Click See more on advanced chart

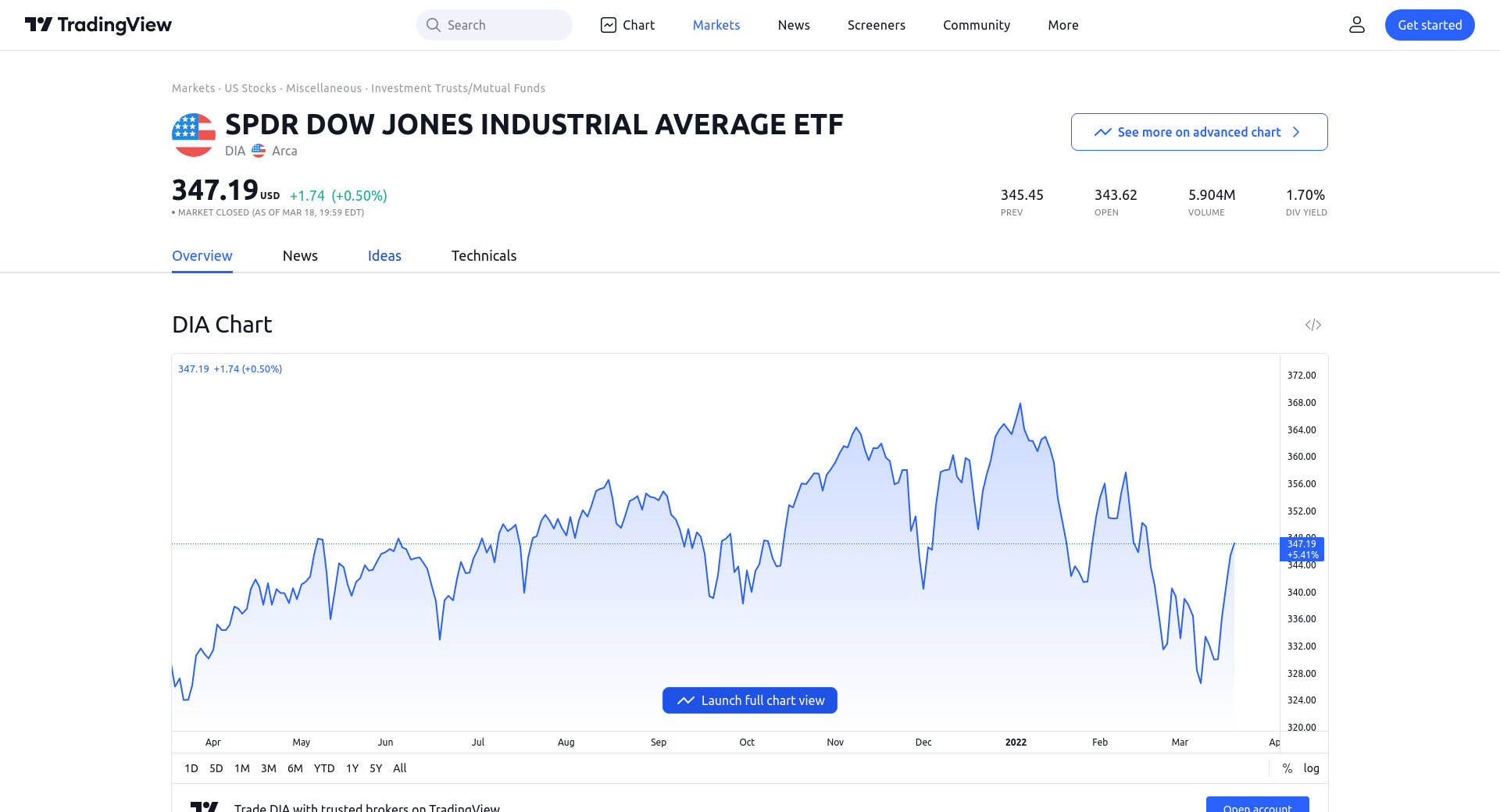[x=1198, y=132]
